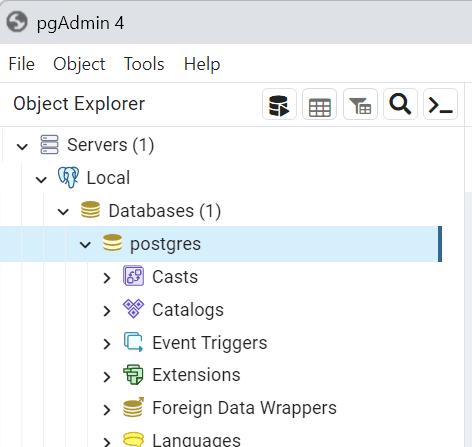Screen dimensions: 472x447
Task: Collapse the Servers (1) tree node
Action: point(22,146)
